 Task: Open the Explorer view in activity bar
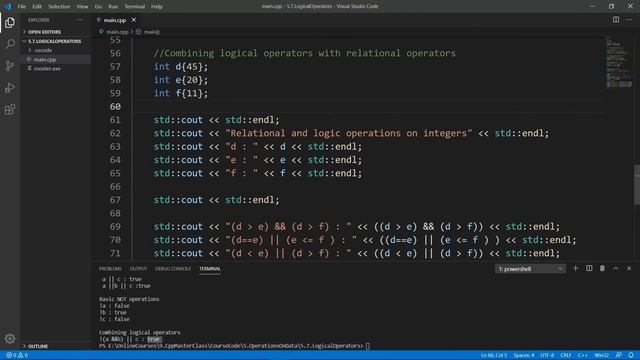(x=10, y=22)
